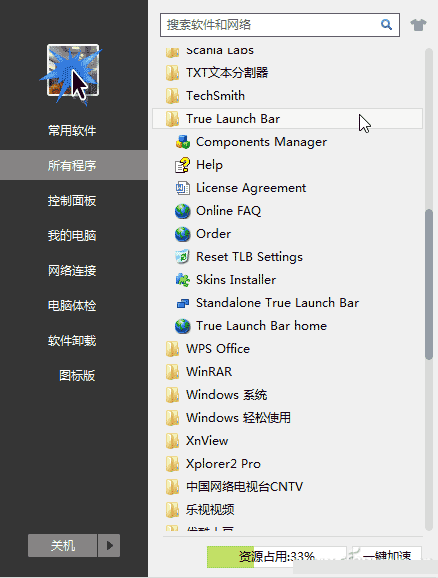438x578 pixels.
Task: Click True Launch Bar home globe icon
Action: click(182, 326)
